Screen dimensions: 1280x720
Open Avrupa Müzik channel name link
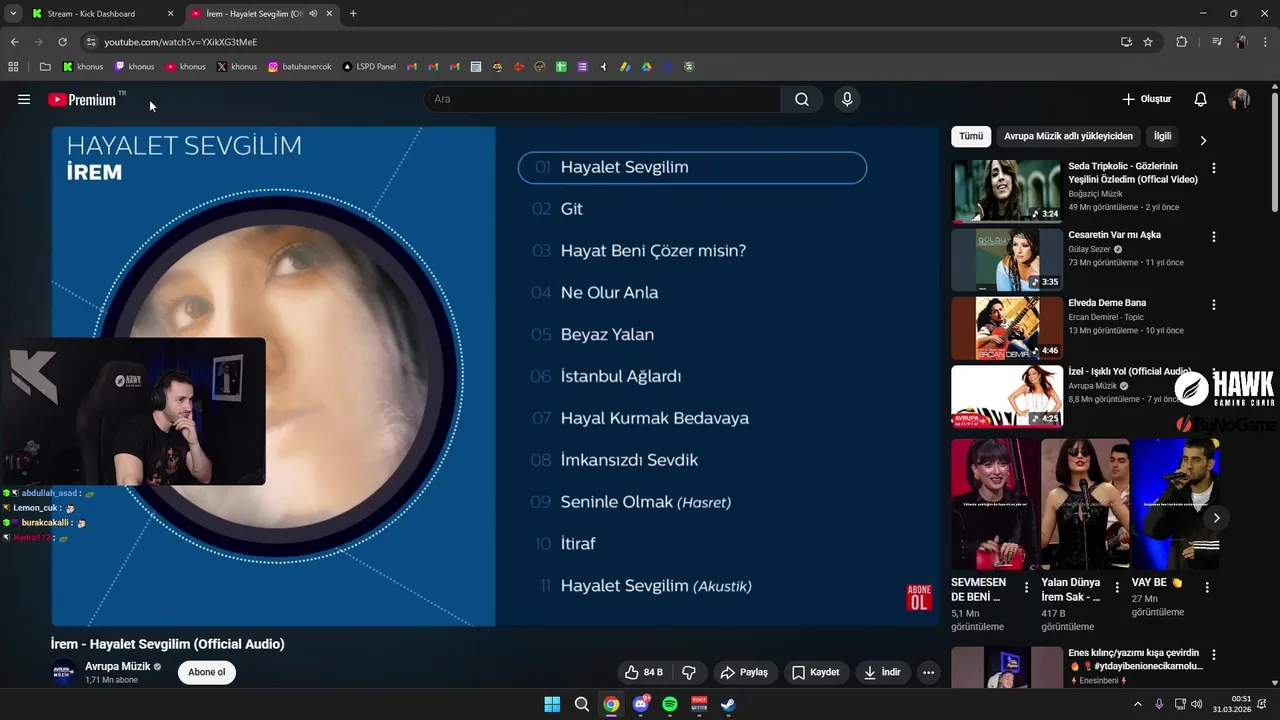(118, 666)
